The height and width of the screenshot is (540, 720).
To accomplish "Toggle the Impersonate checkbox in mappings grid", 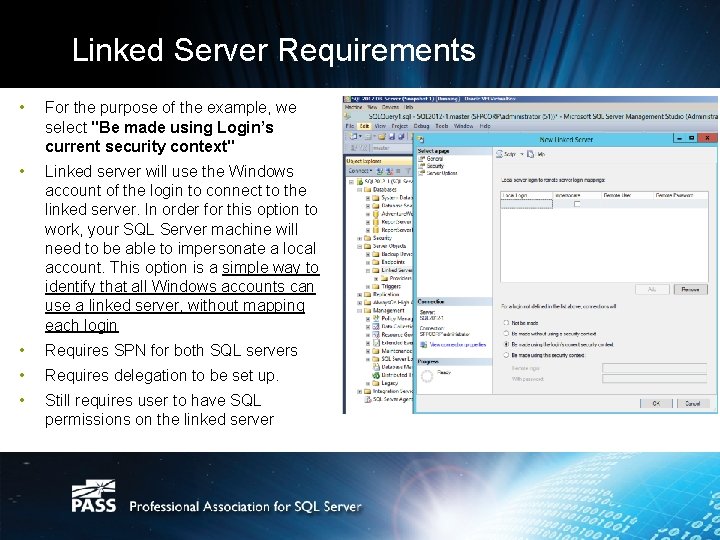I will 577,204.
